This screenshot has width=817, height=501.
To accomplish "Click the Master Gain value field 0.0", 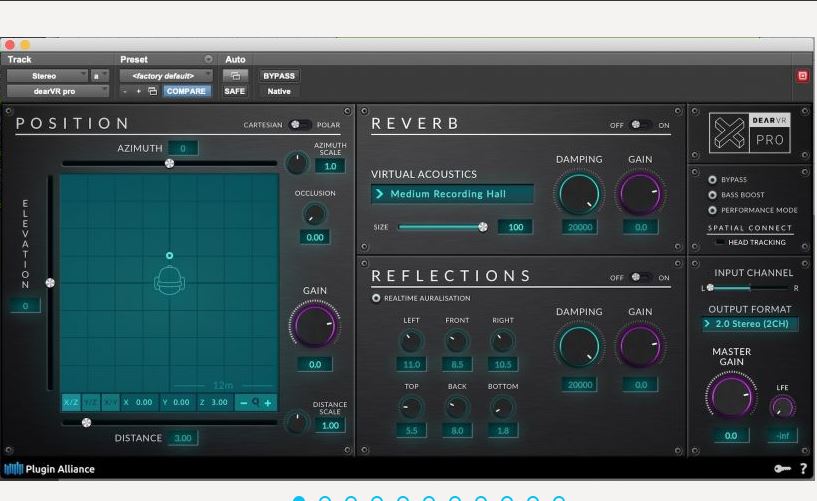I will [731, 435].
